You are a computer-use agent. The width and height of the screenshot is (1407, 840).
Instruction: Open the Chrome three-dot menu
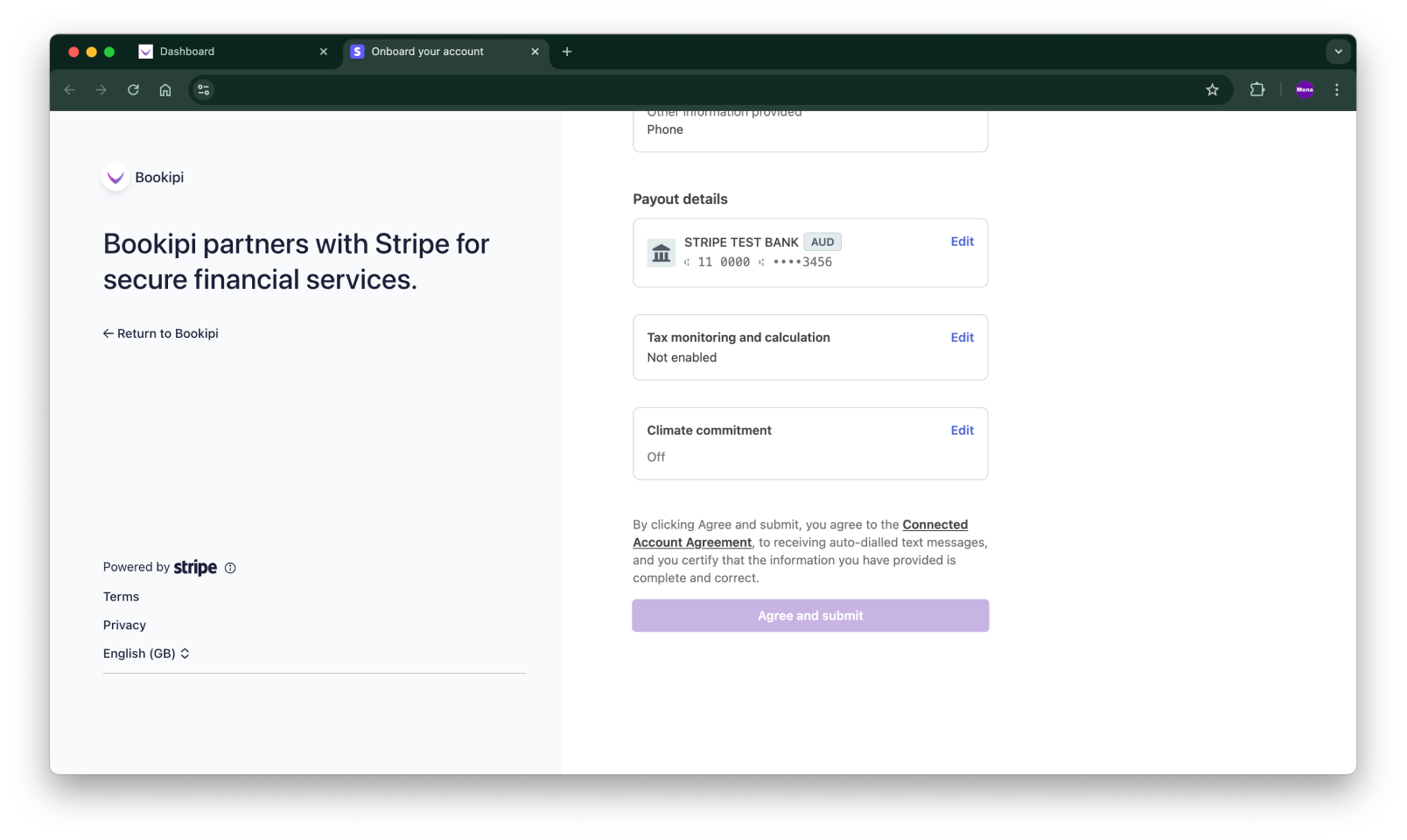pos(1336,89)
